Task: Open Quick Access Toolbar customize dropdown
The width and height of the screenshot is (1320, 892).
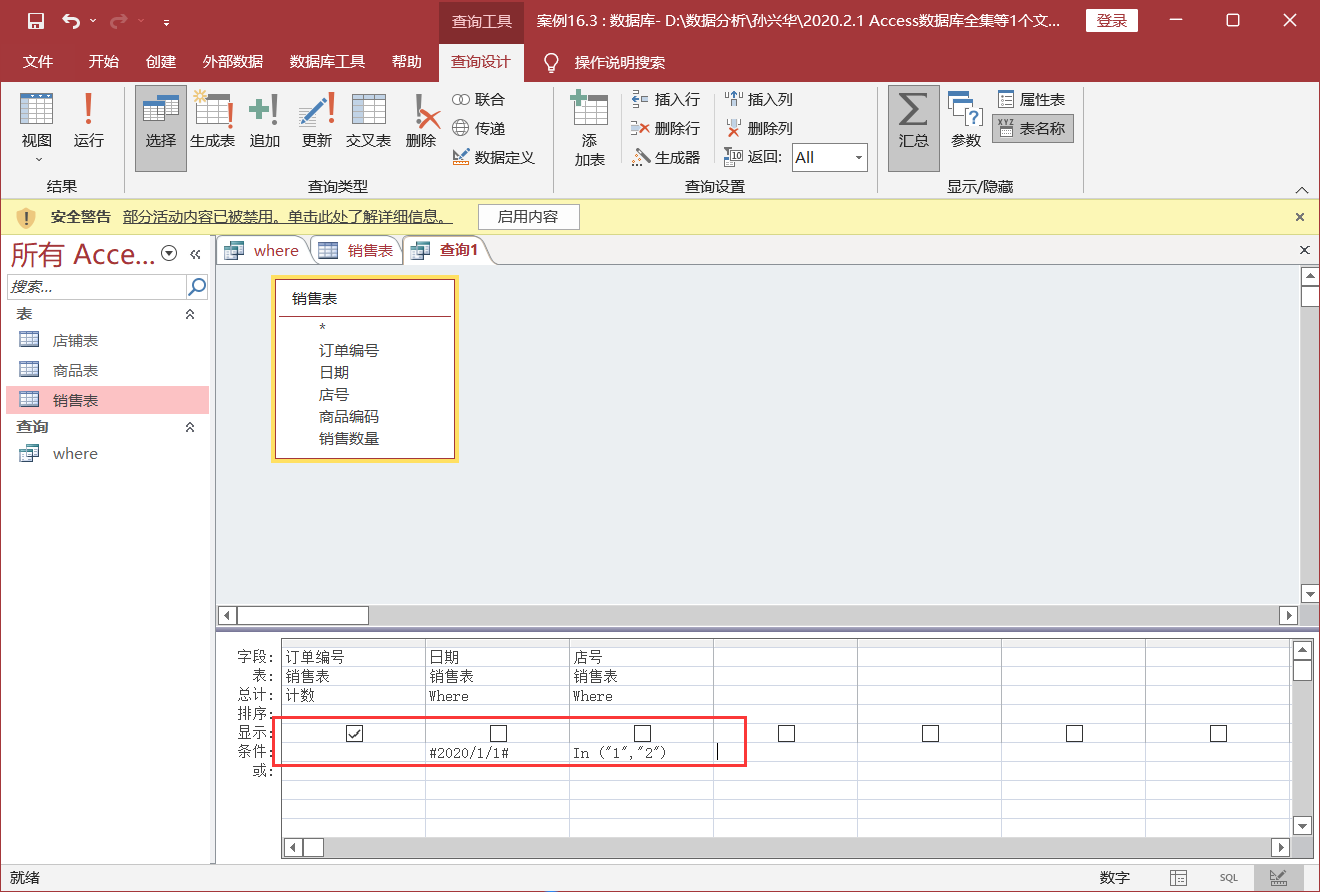Action: [166, 21]
